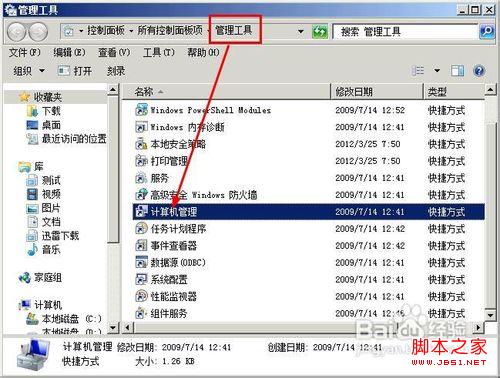Click the change view icon
The width and height of the screenshot is (500, 378).
418,71
